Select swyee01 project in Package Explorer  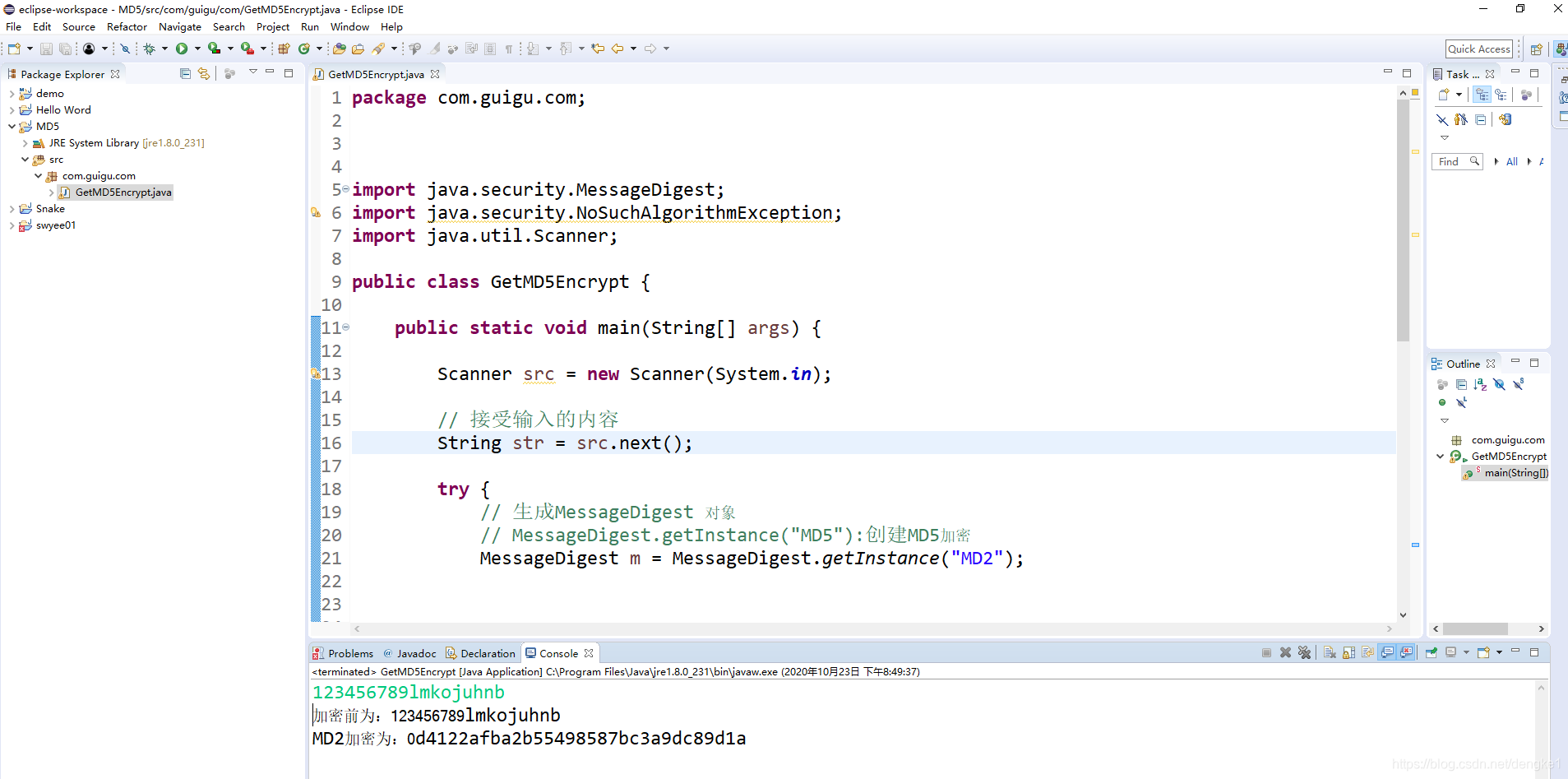[47, 225]
